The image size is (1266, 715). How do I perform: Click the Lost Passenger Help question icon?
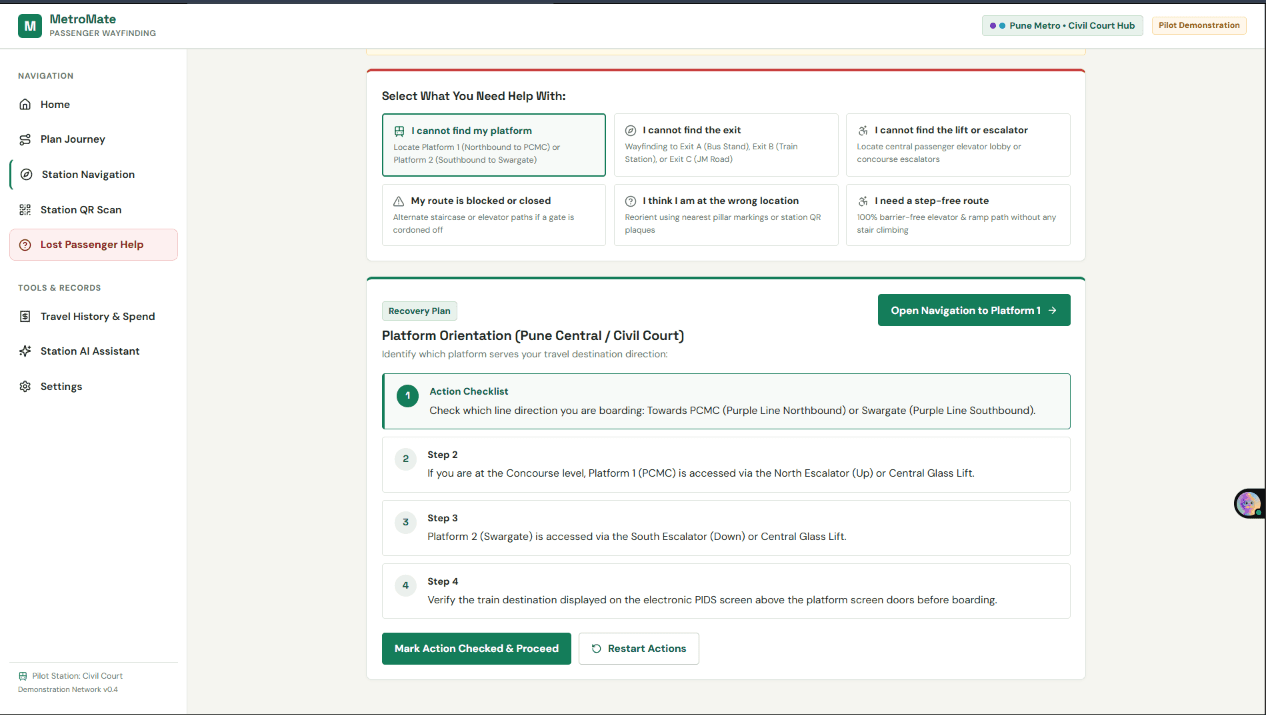click(26, 244)
